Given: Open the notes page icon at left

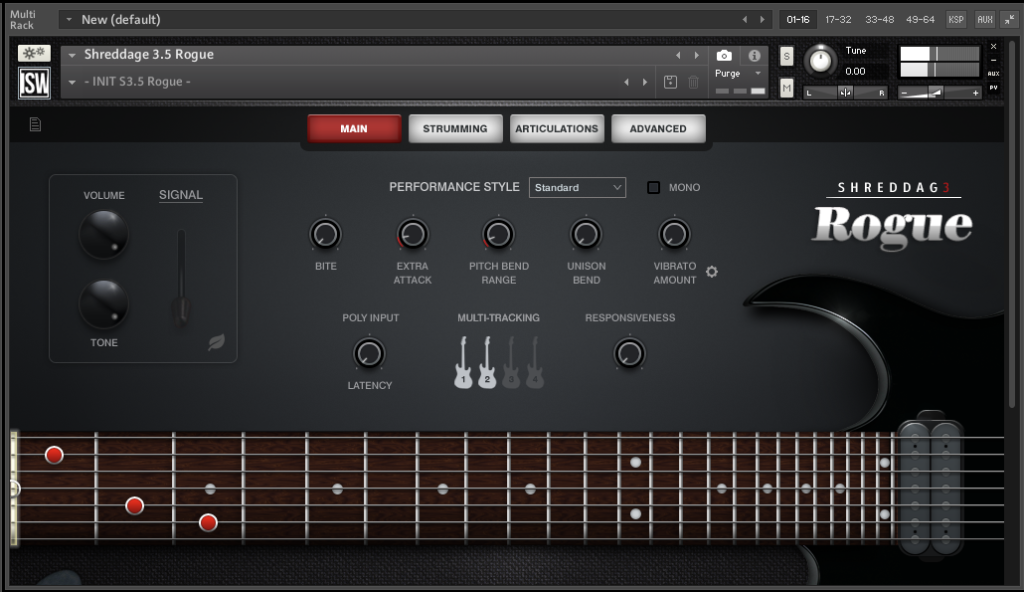Looking at the screenshot, I should tap(35, 124).
